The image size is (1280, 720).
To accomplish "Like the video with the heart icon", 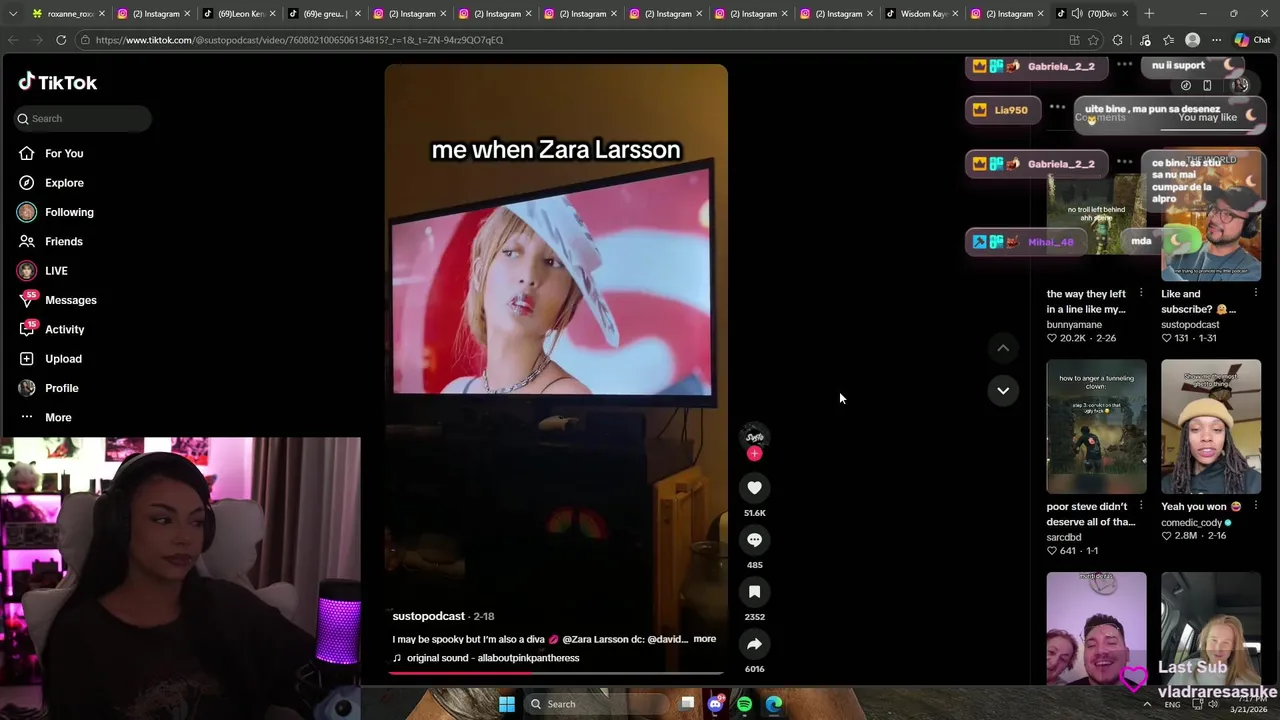I will point(754,488).
